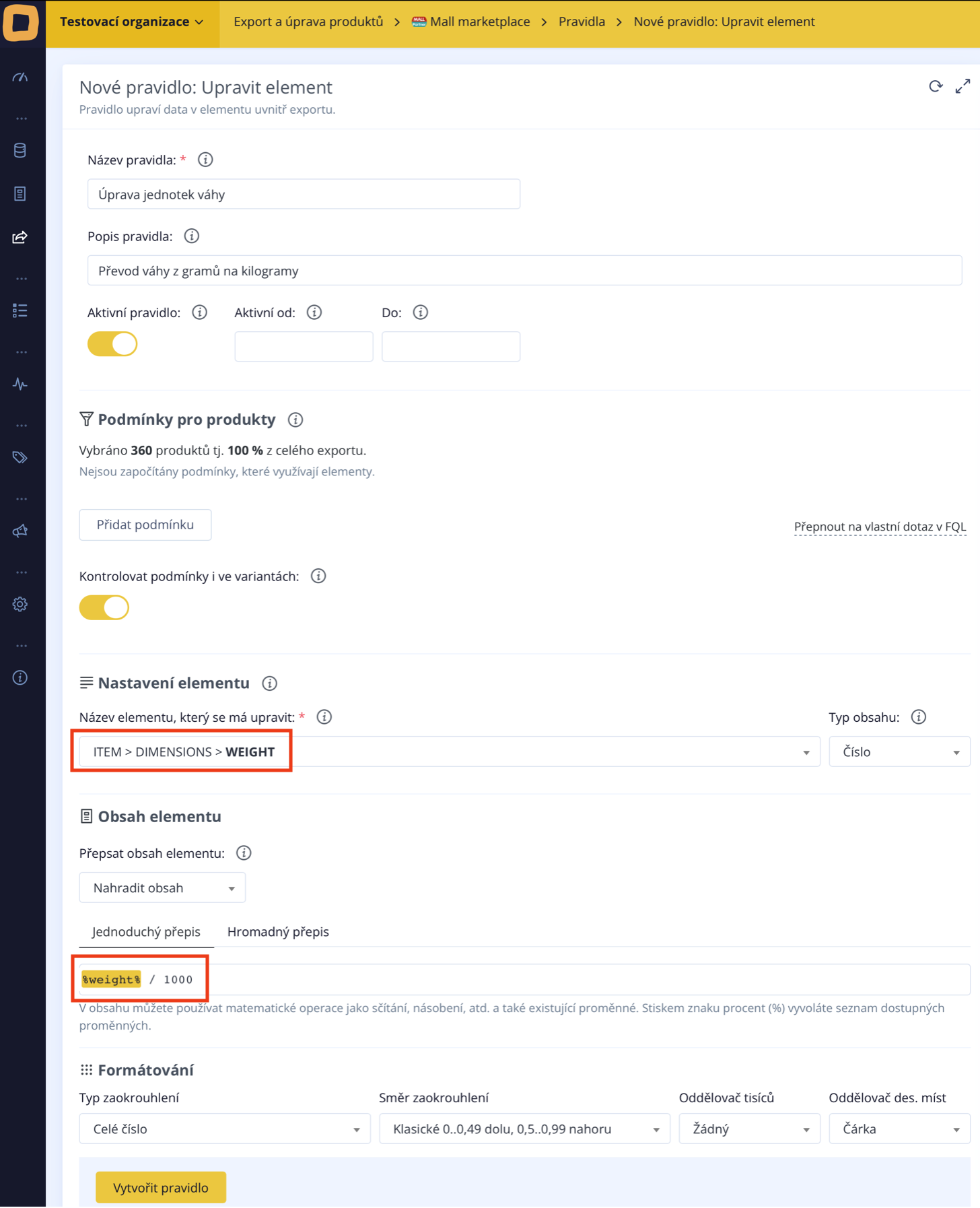Viewport: 980px width, 1208px height.
Task: Click the refresh icon at top right
Action: (x=936, y=86)
